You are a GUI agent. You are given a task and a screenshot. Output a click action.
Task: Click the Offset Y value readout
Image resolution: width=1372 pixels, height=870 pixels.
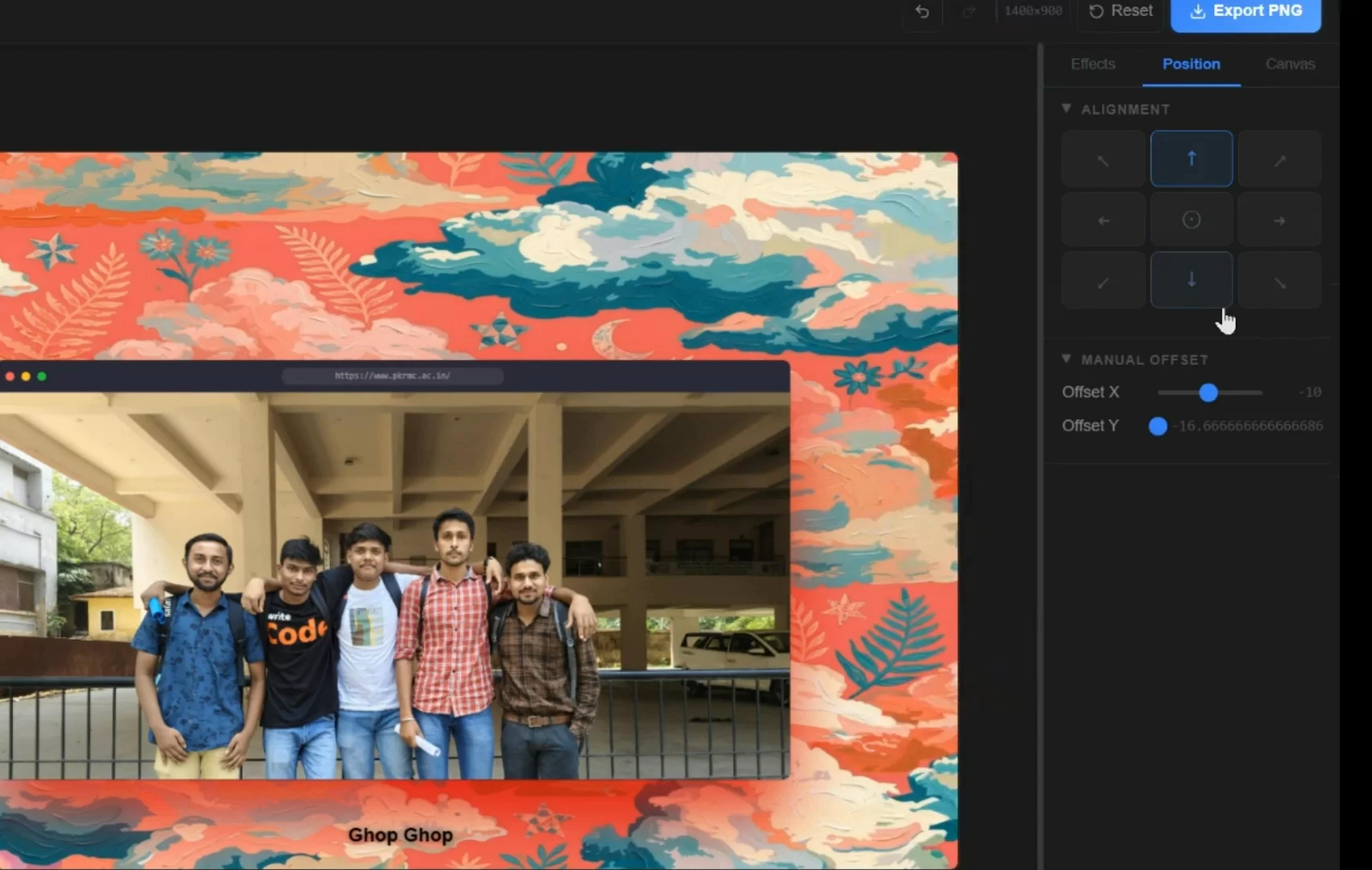(x=1249, y=426)
